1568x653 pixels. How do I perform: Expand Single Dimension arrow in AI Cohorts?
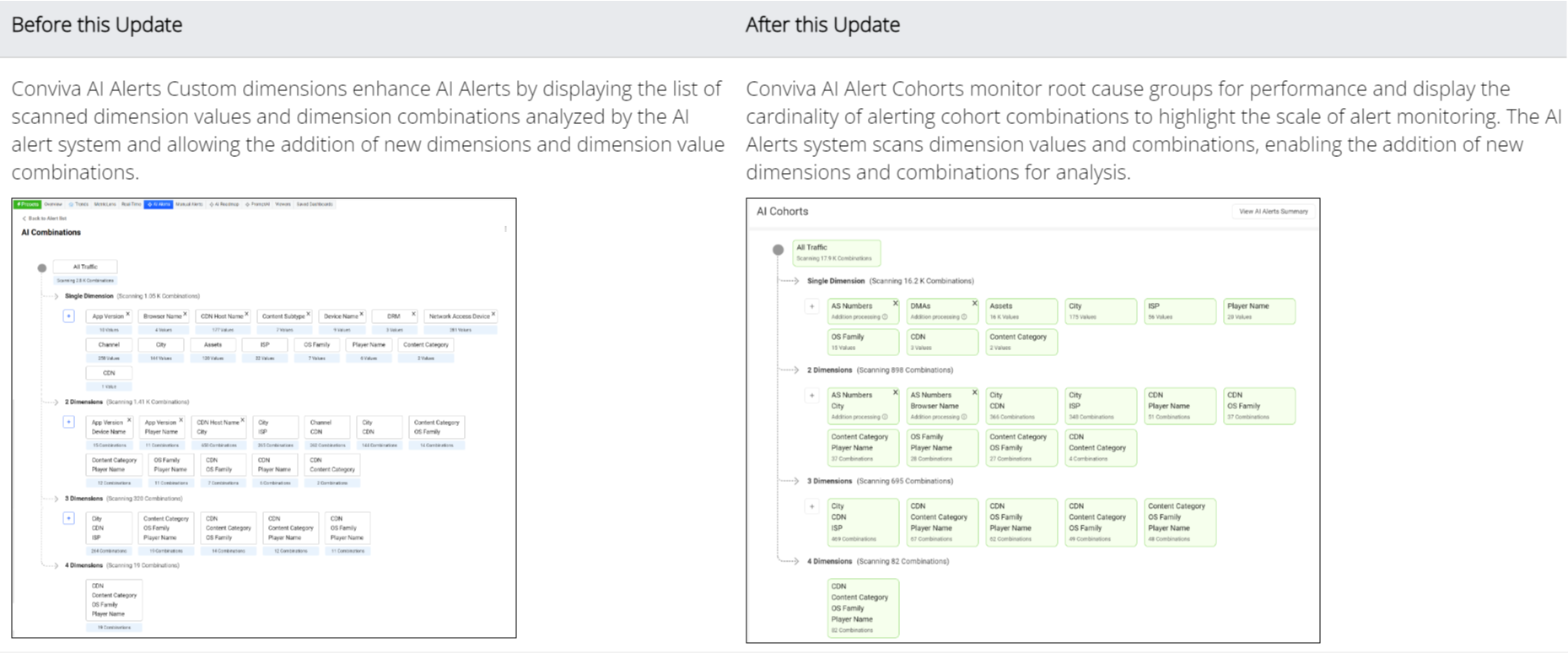[x=795, y=281]
